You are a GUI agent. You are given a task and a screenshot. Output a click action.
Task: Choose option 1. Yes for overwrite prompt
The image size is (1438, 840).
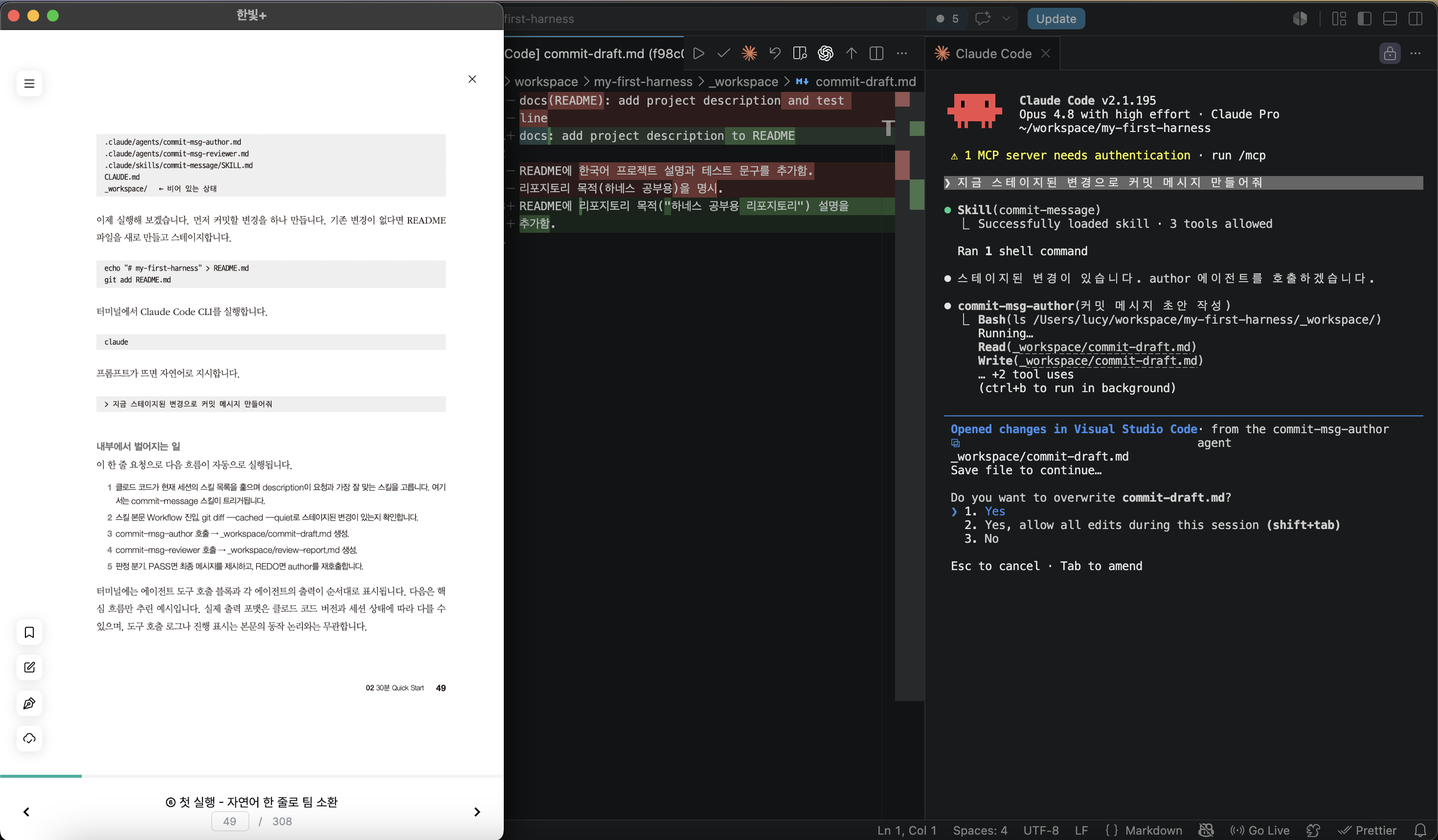[986, 511]
